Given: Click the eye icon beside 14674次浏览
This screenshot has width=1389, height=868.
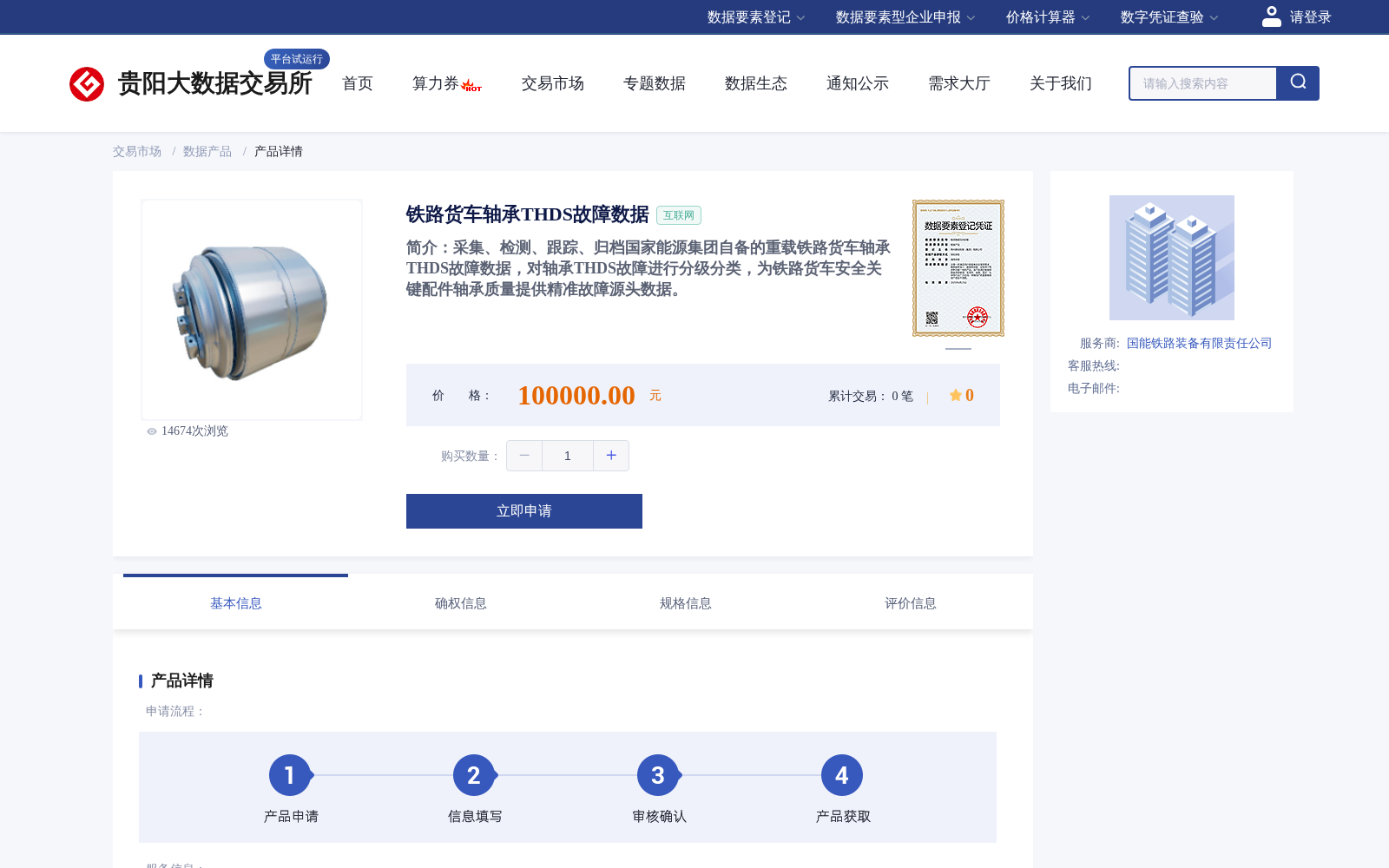Looking at the screenshot, I should (152, 431).
